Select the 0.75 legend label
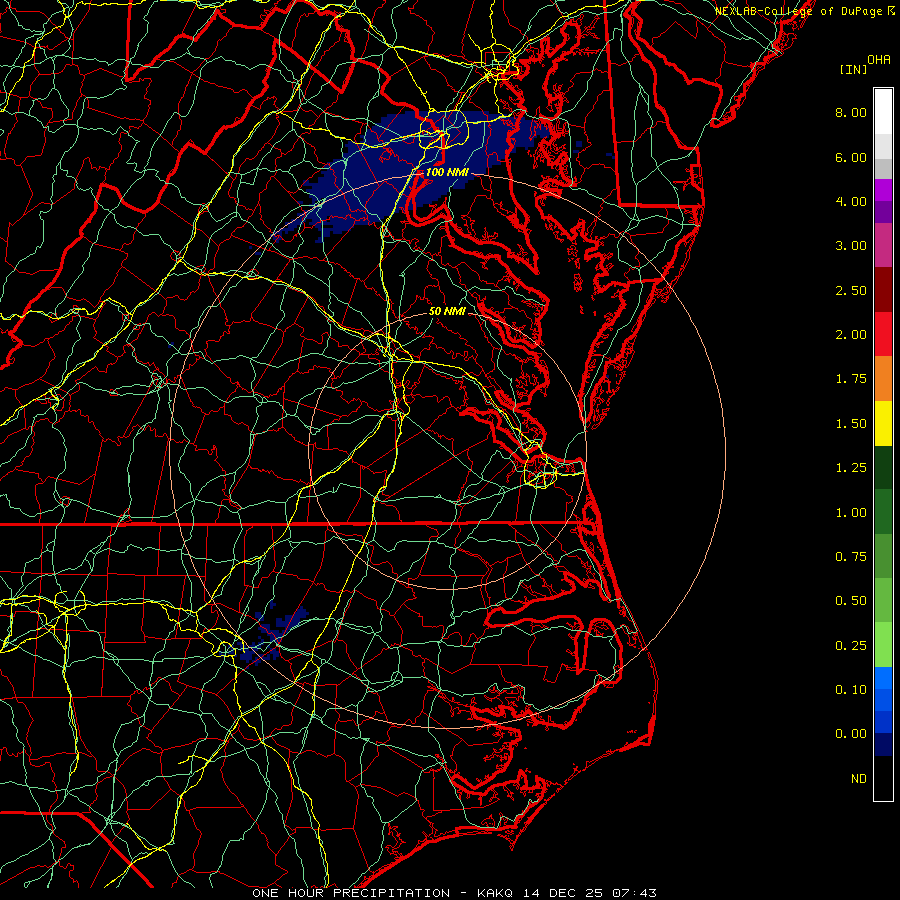900x900 pixels. [x=851, y=557]
